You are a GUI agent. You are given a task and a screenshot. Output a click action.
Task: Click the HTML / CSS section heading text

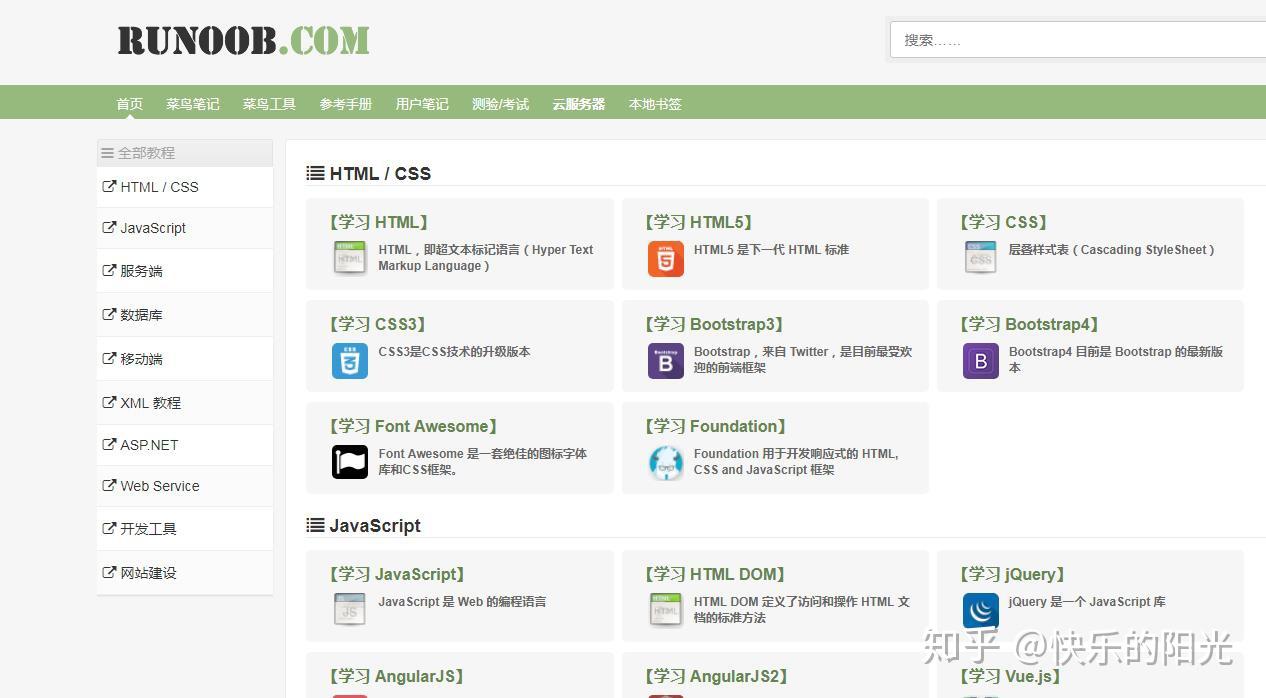pyautogui.click(x=380, y=173)
